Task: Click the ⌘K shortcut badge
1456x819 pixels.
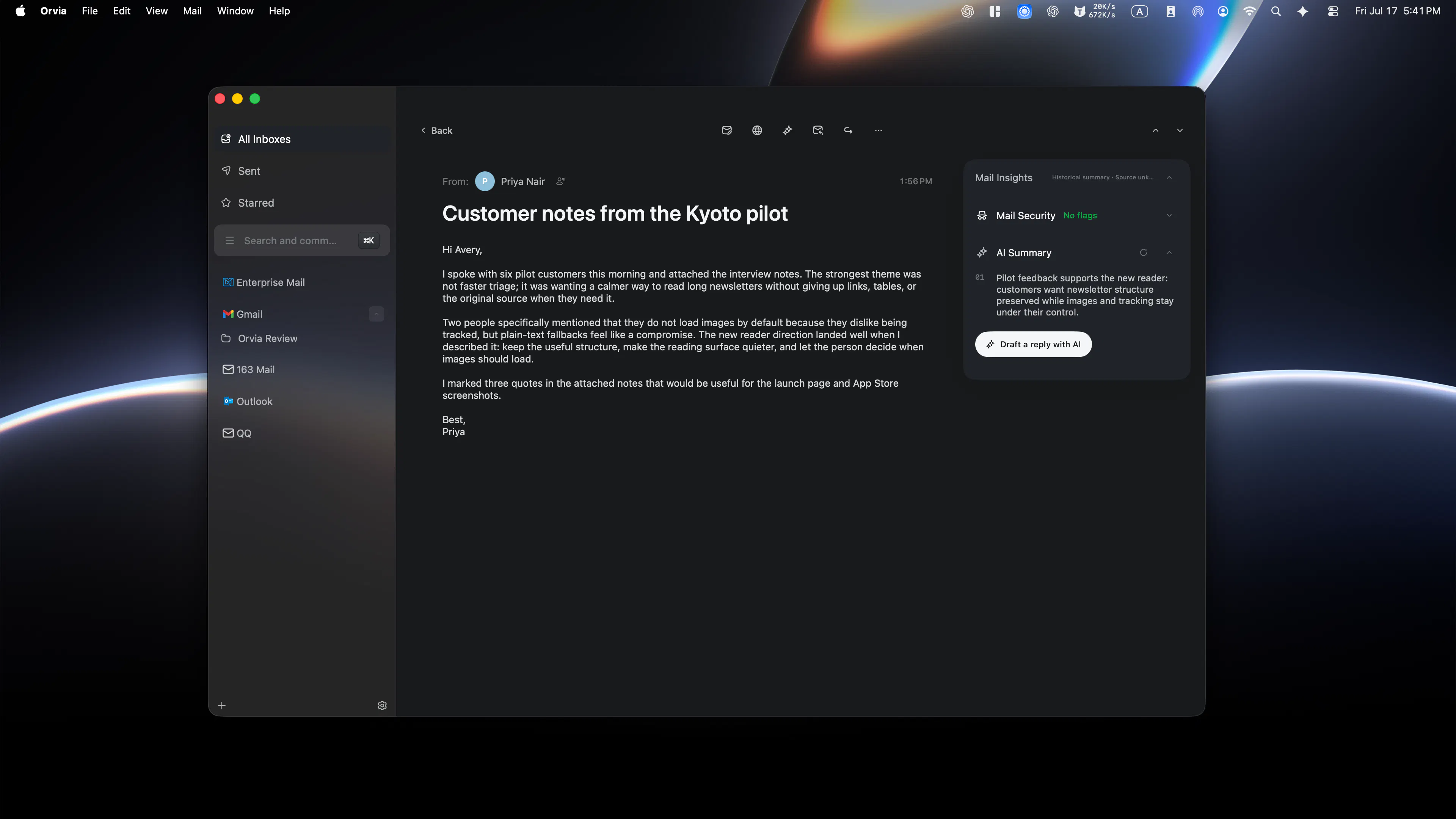Action: (369, 241)
